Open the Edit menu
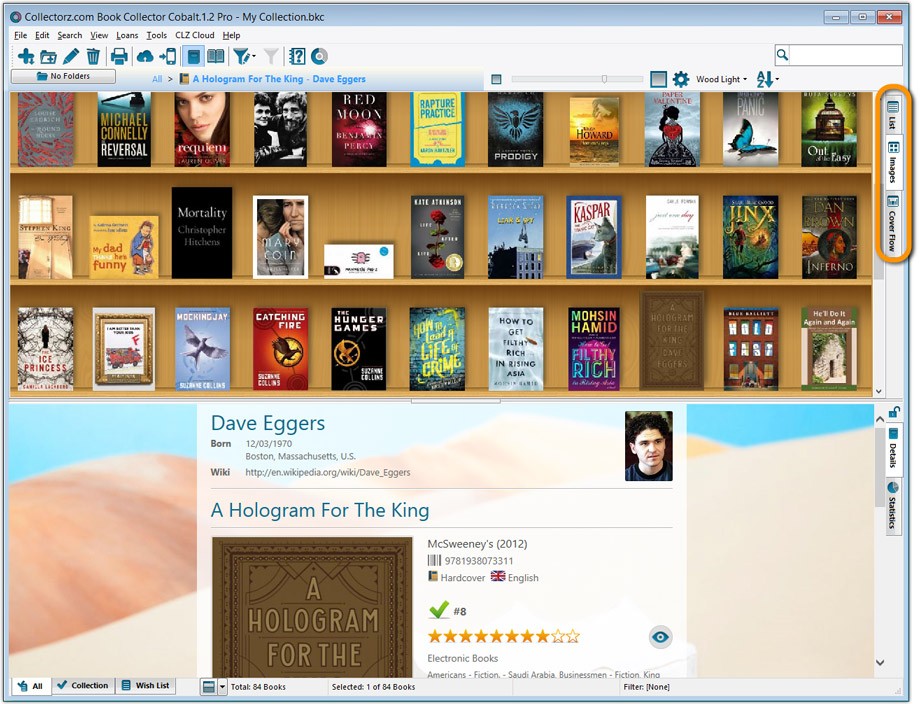This screenshot has height=704, width=920. pos(42,35)
